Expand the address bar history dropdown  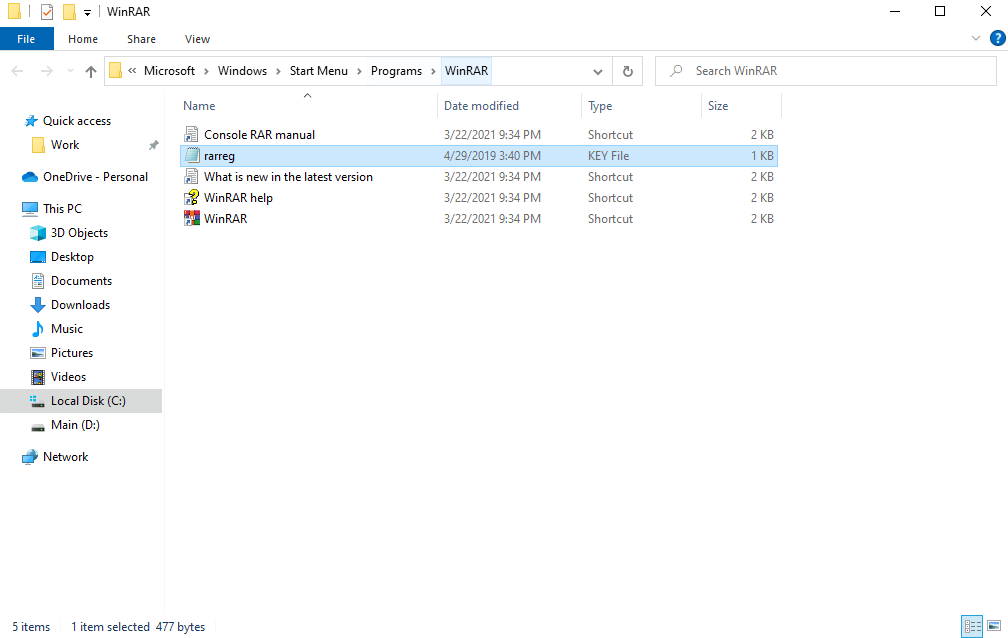coord(598,71)
